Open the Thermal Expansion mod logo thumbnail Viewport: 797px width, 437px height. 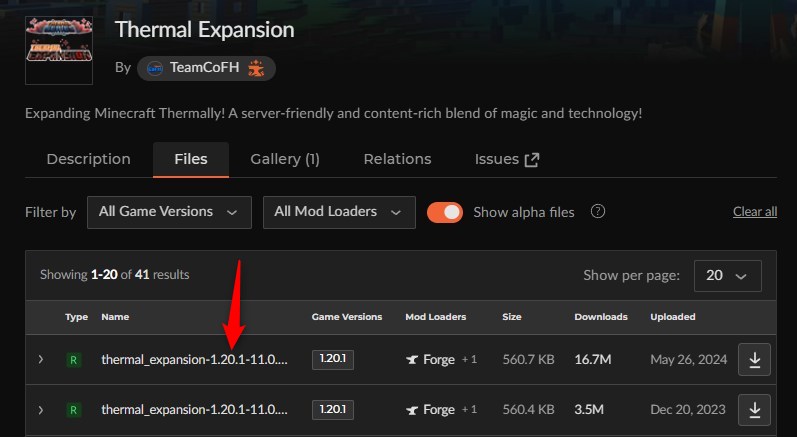click(59, 50)
